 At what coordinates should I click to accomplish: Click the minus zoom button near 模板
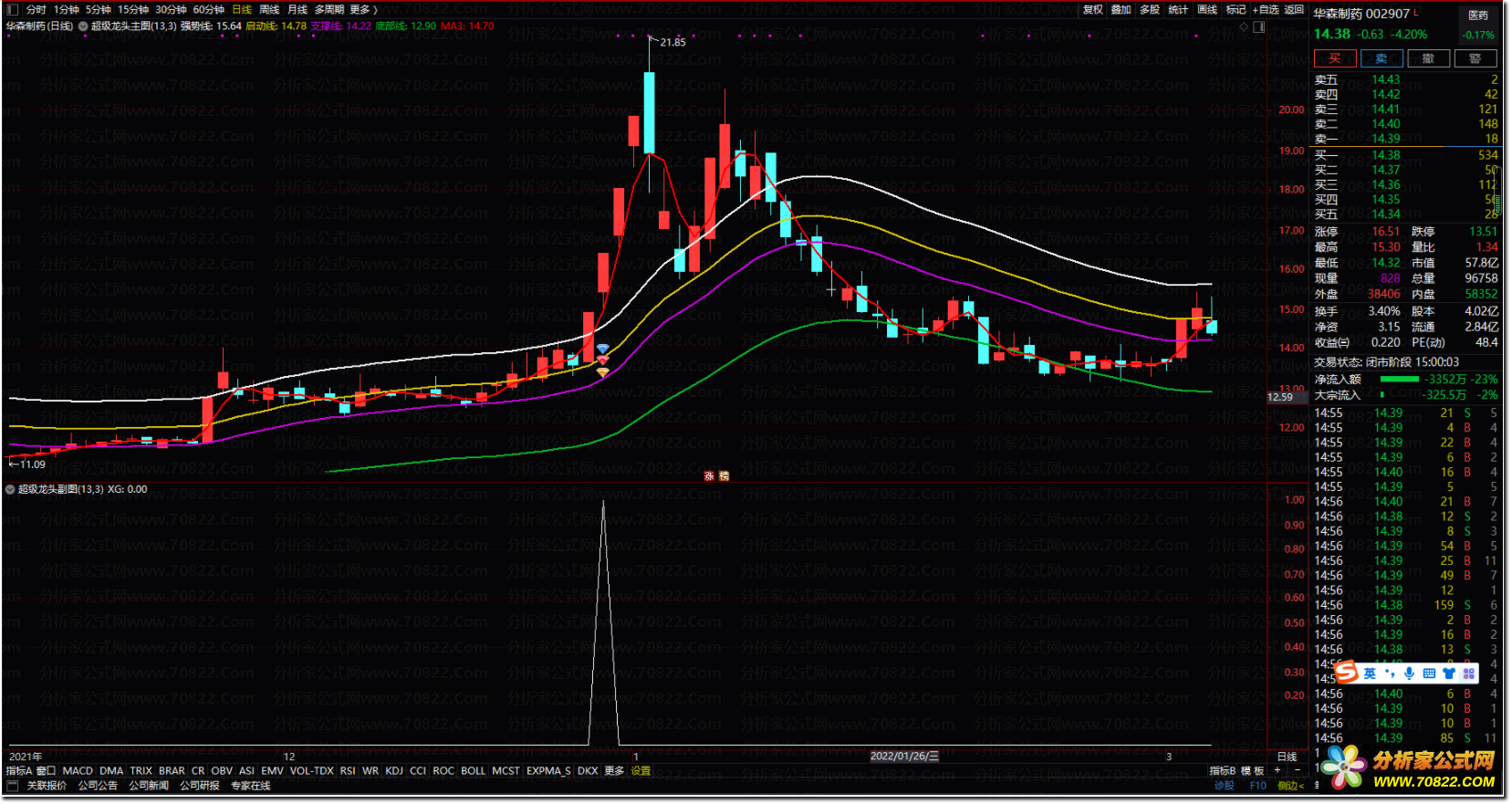(1298, 772)
